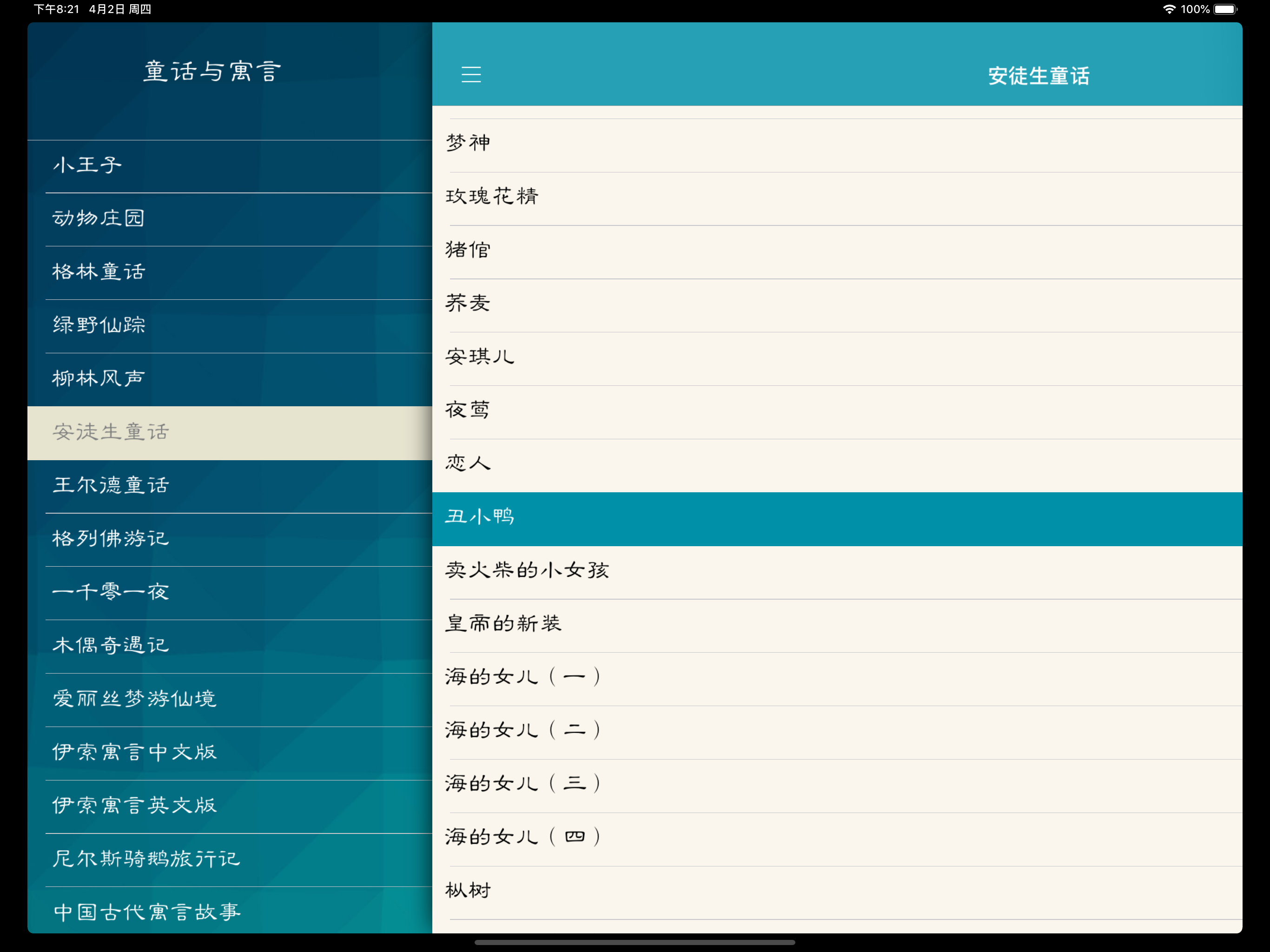Select 绿野仙踪 from the book list
This screenshot has height=952, width=1270.
pyautogui.click(x=230, y=326)
